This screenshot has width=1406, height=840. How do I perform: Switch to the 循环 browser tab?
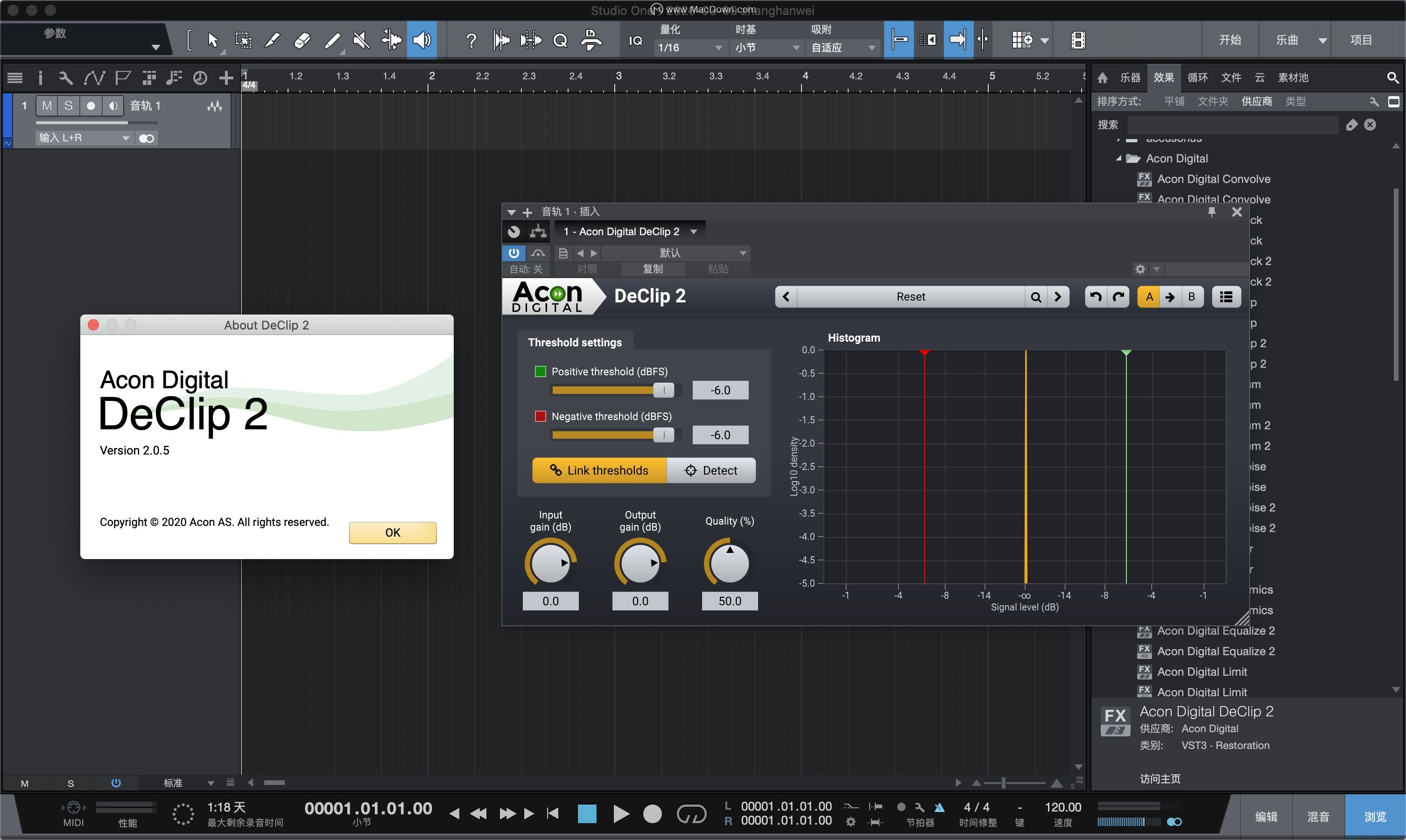(x=1197, y=77)
